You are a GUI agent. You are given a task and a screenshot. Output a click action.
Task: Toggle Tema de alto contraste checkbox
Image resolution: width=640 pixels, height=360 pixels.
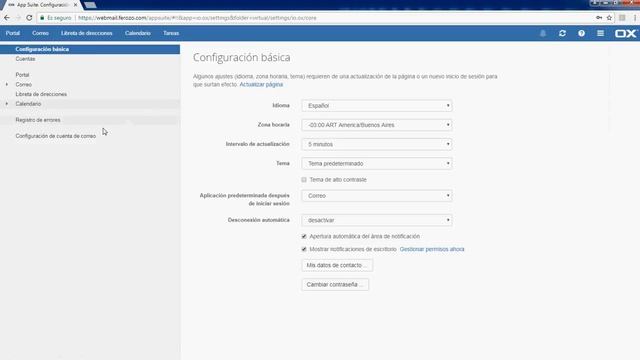[x=304, y=180]
